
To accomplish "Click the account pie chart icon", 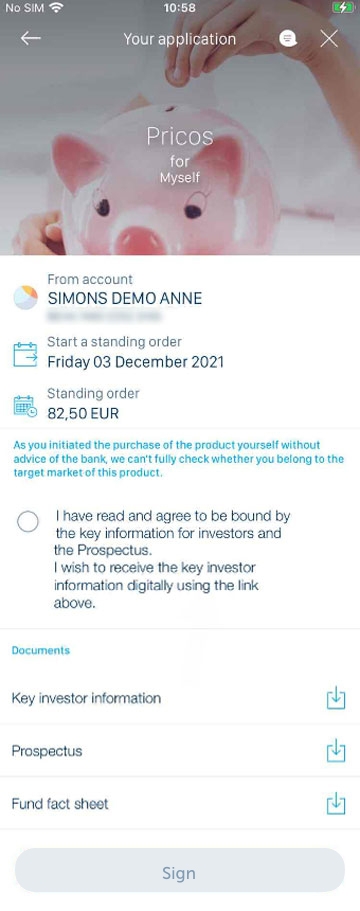I will (x=25, y=297).
